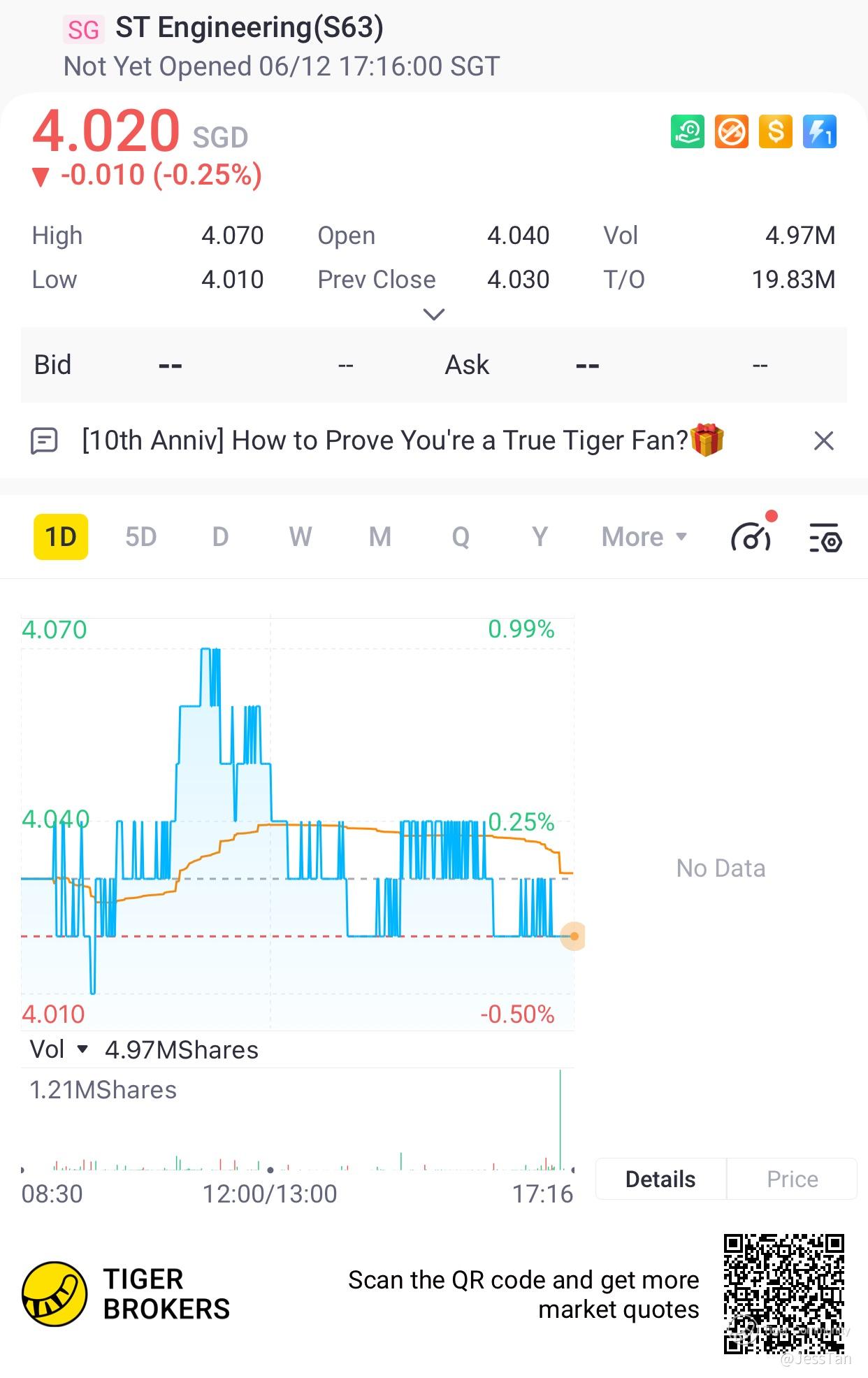868x1378 pixels.
Task: Tap the orange price marker dot
Action: coord(574,936)
